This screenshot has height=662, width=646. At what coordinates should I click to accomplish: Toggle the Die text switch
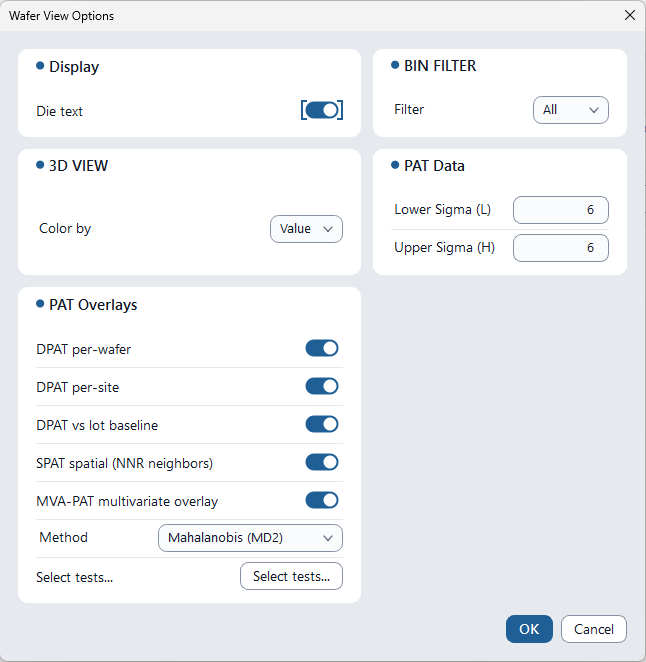pyautogui.click(x=322, y=110)
